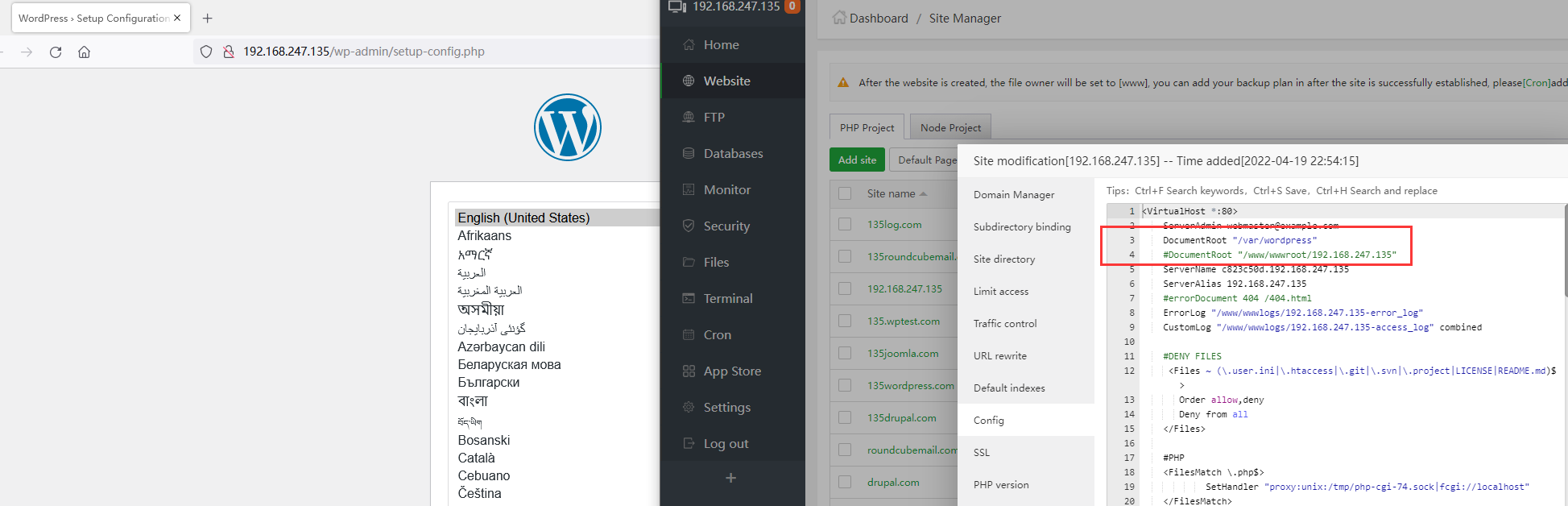Click the insecure connection lock icon
1568x506 pixels.
(x=229, y=52)
